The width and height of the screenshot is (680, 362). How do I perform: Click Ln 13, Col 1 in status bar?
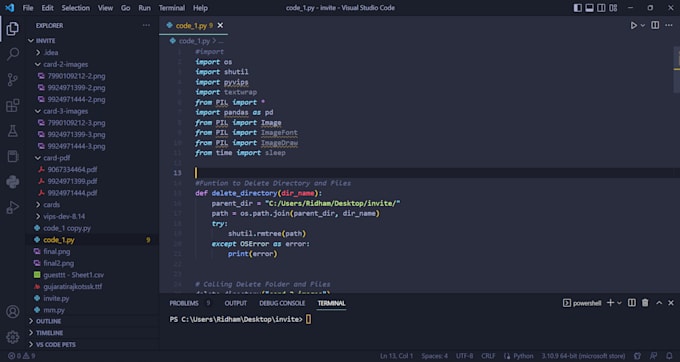pyautogui.click(x=396, y=356)
